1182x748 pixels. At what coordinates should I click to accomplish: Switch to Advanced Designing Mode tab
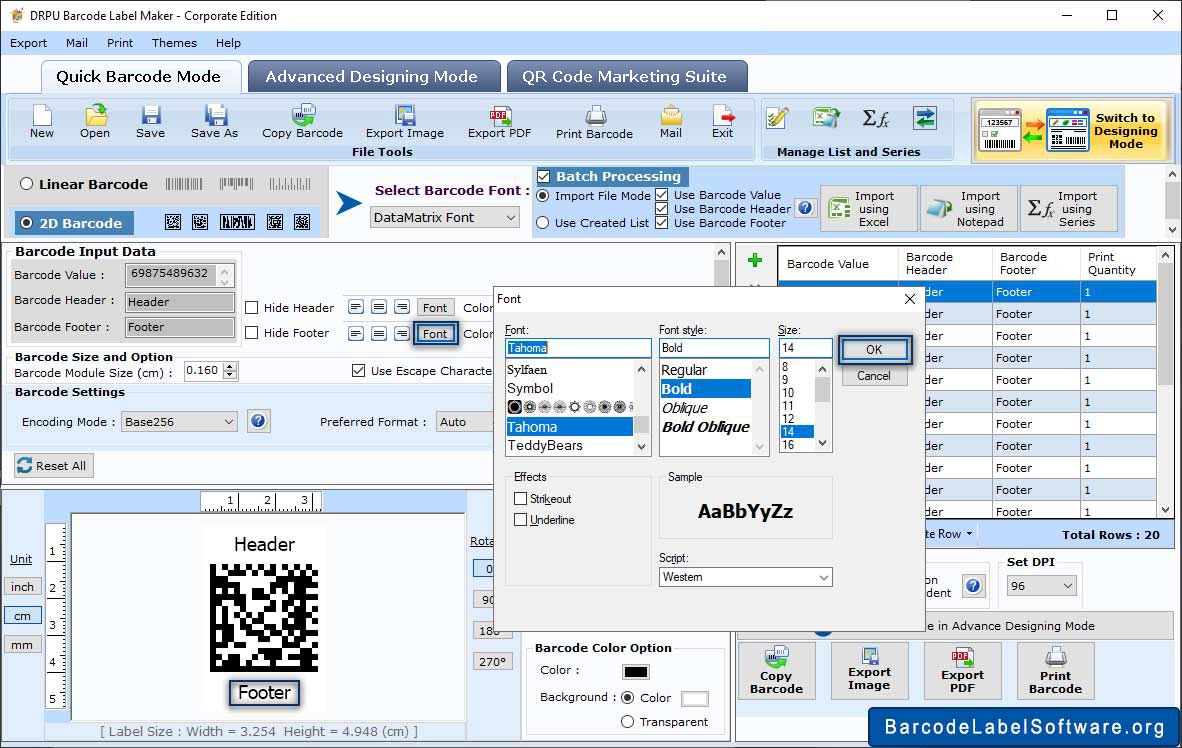point(372,76)
